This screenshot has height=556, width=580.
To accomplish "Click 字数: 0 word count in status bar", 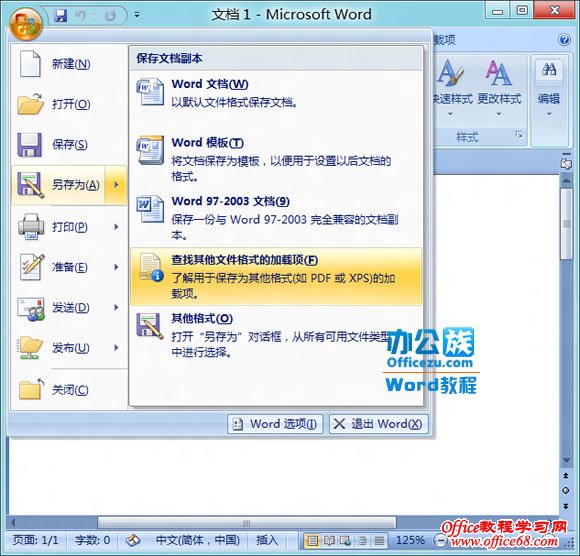I will coord(92,540).
